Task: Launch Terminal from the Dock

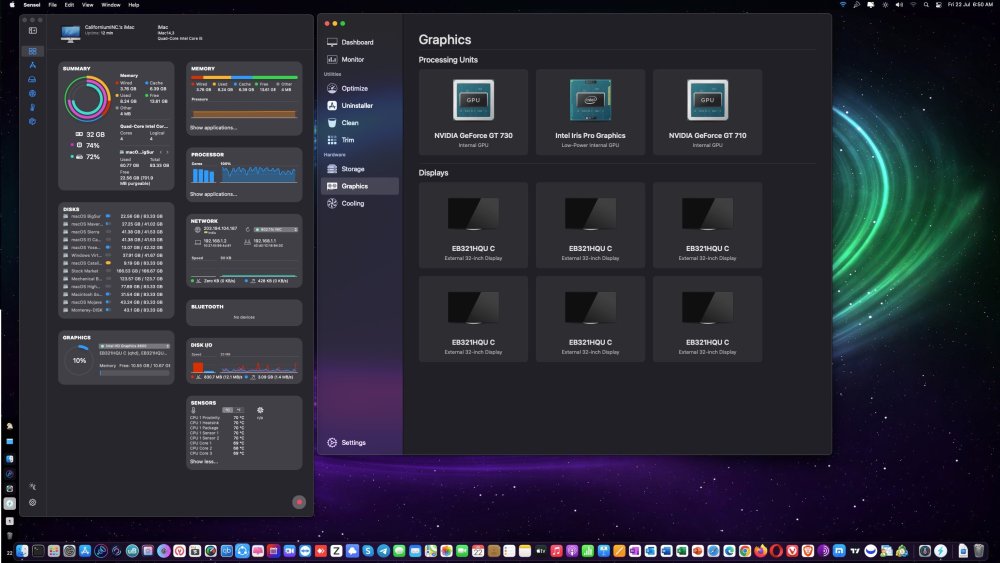Action: pos(38,551)
